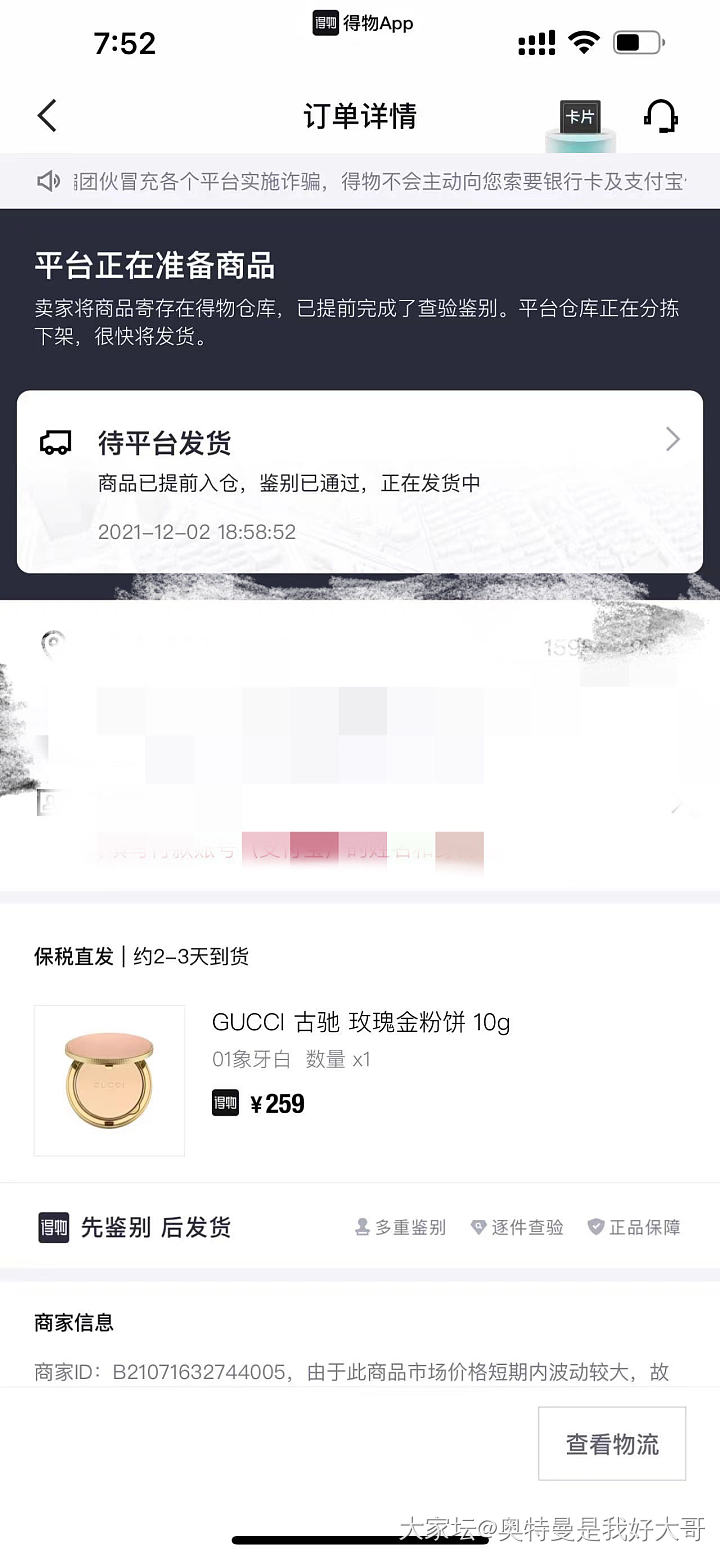Tap the GUCCI powder compact thumbnail
This screenshot has height=1558, width=720.
[x=110, y=1081]
